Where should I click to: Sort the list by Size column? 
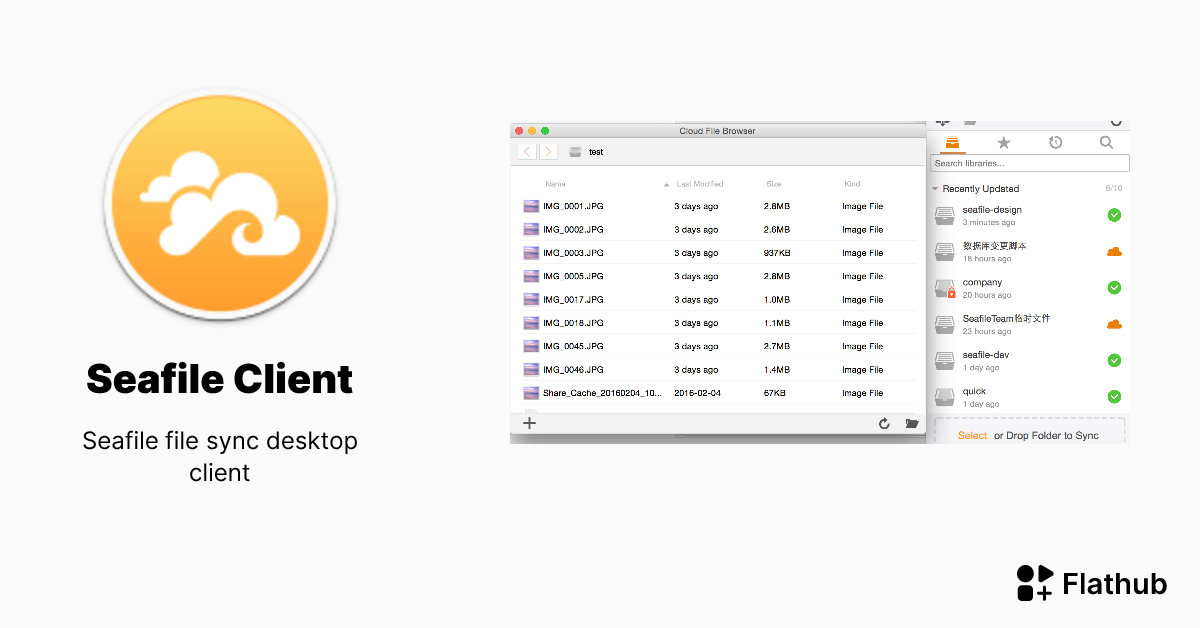tap(774, 184)
